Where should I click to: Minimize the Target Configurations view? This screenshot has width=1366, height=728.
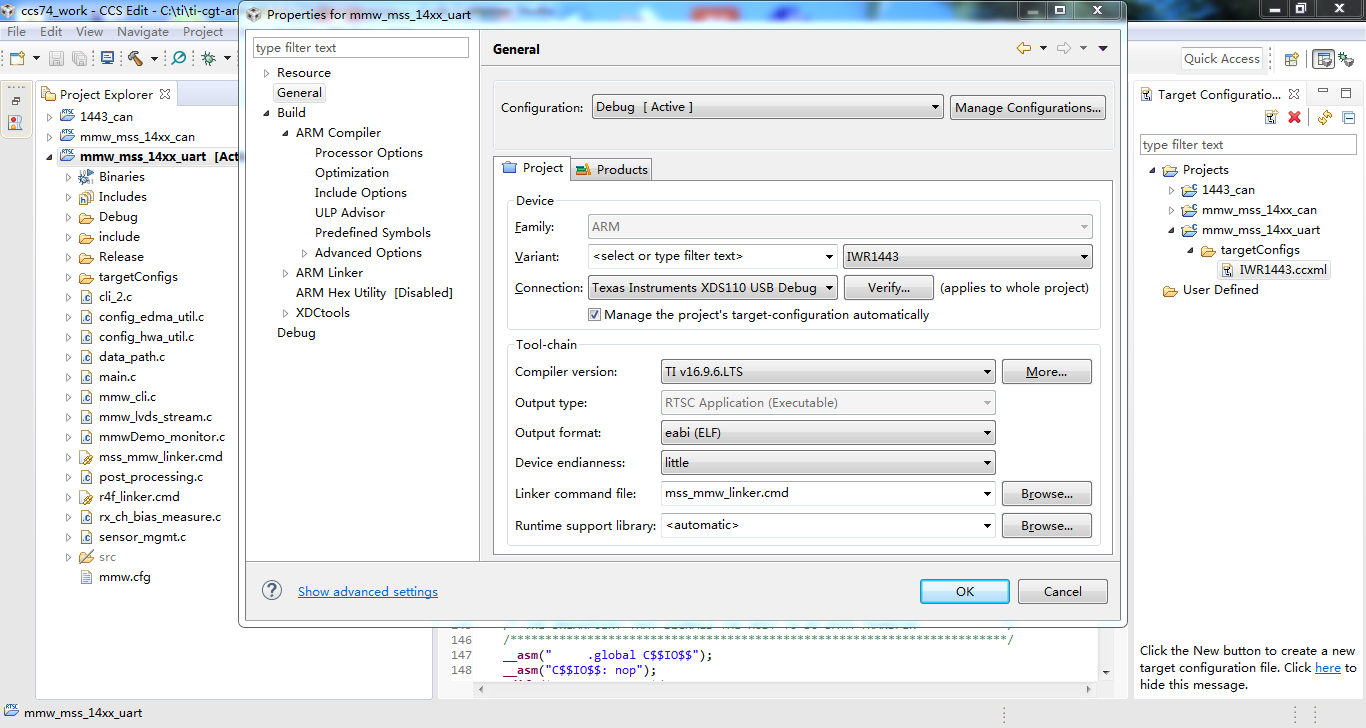point(1322,92)
